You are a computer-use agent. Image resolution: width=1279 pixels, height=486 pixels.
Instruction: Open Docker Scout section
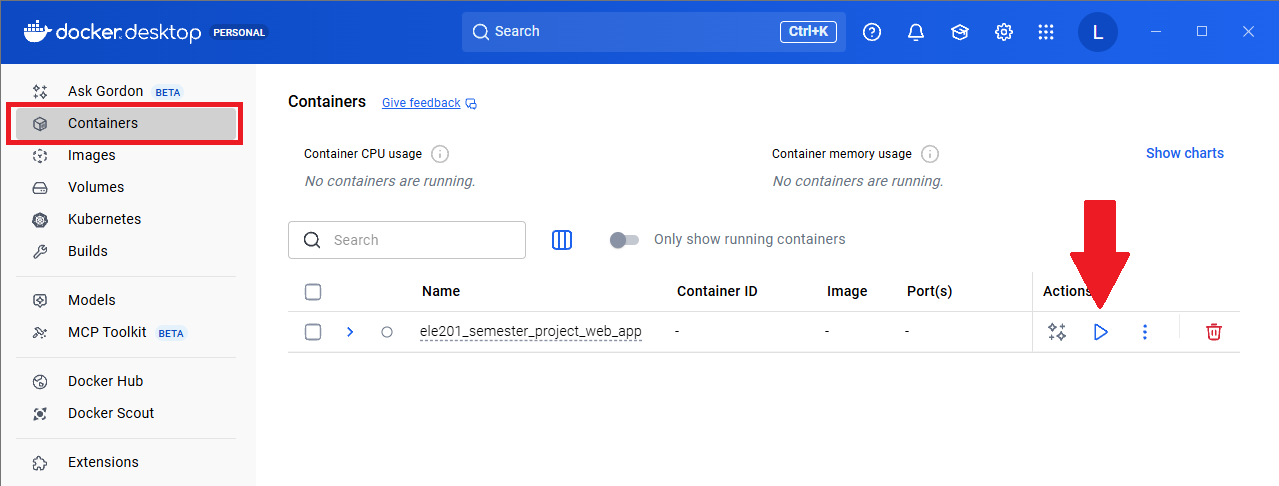coord(125,413)
